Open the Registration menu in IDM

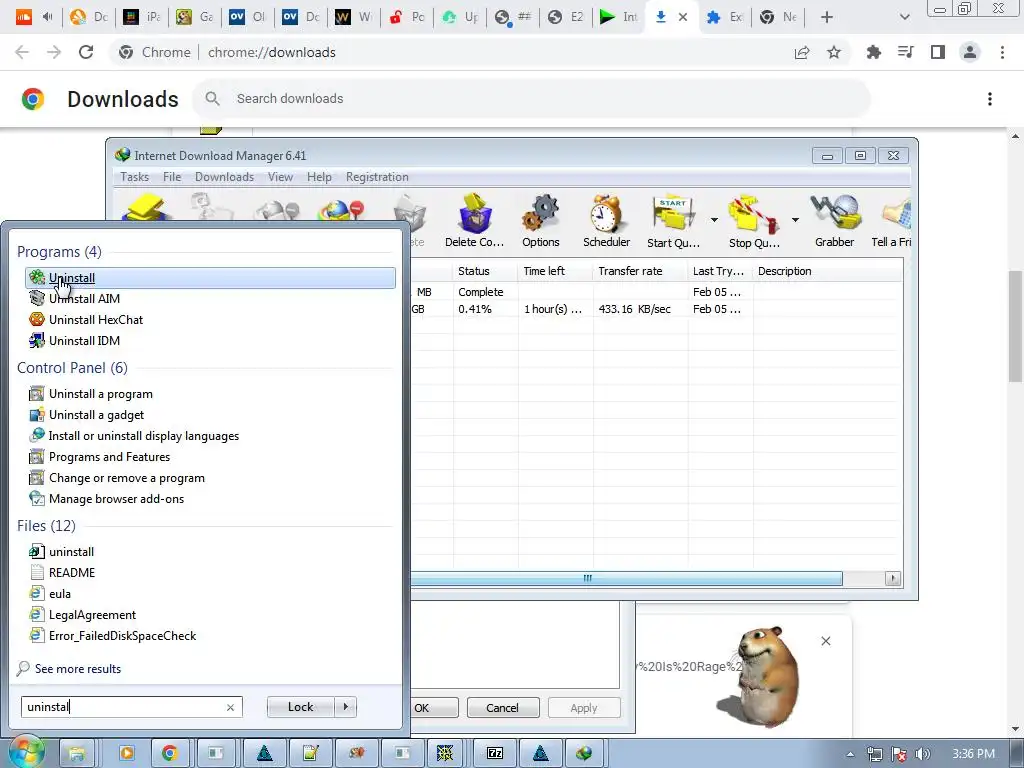point(377,177)
